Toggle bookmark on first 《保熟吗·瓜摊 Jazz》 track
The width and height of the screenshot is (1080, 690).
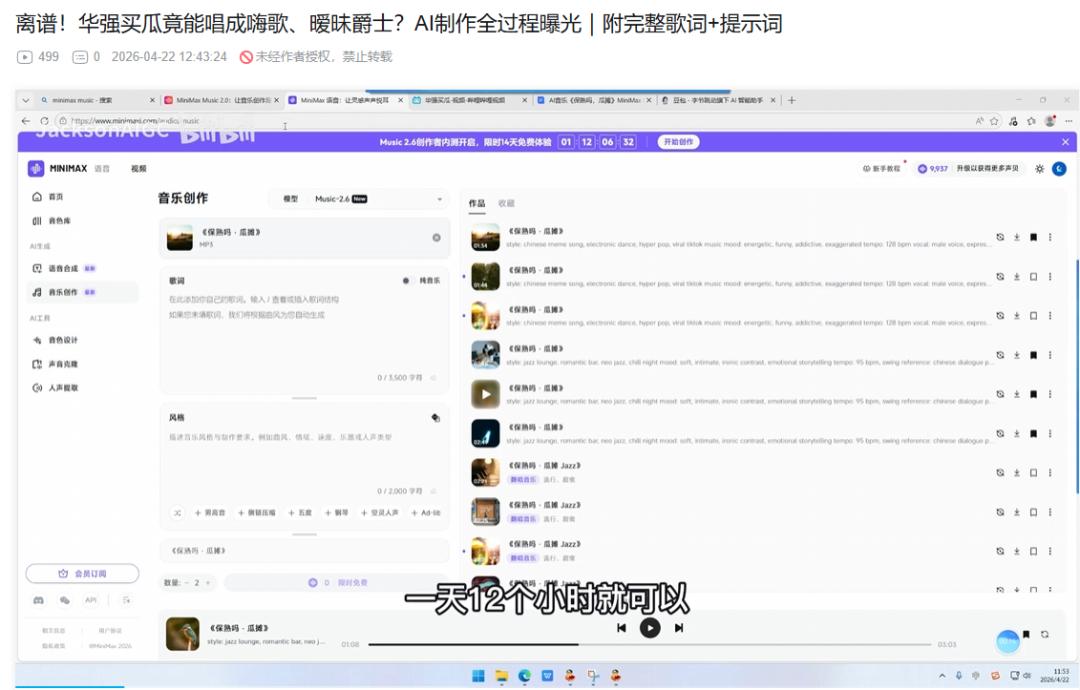(x=1033, y=473)
